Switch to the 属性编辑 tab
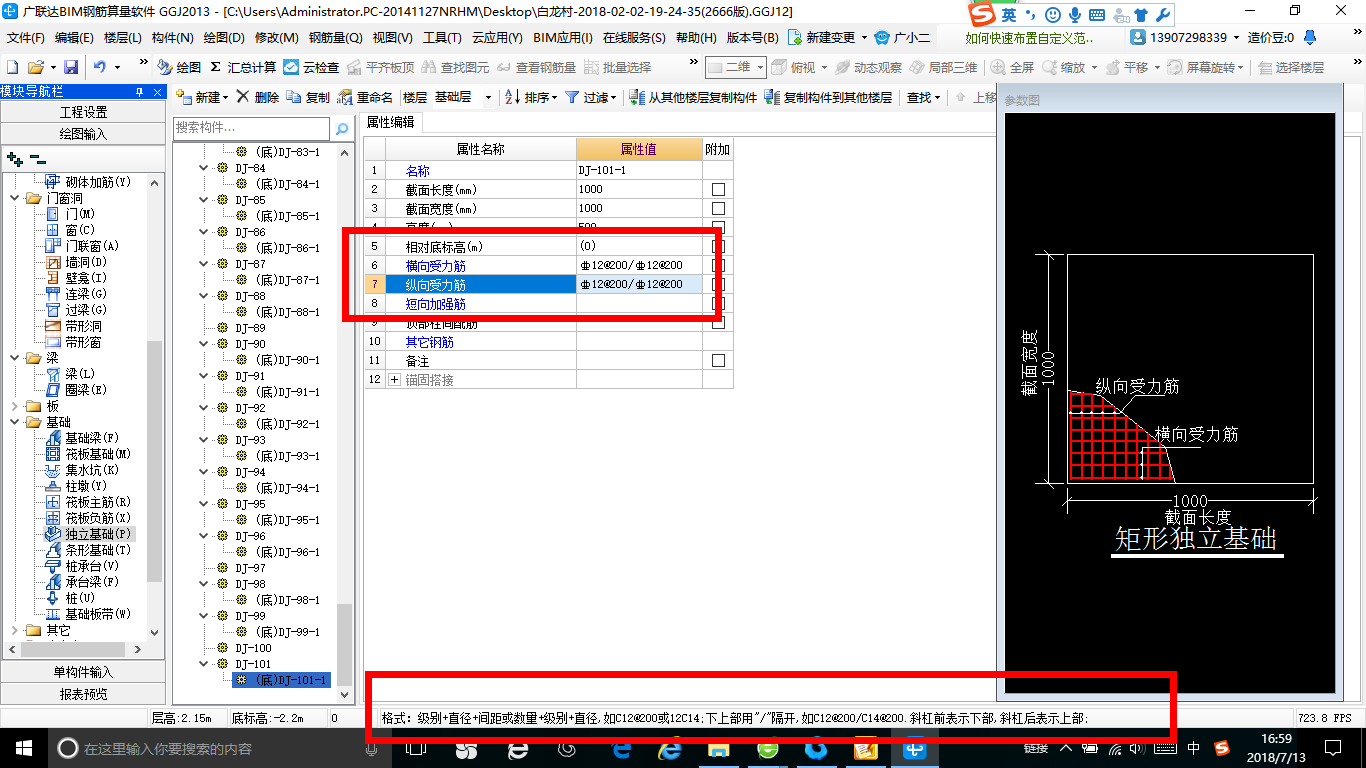The height and width of the screenshot is (768, 1366). coord(392,122)
